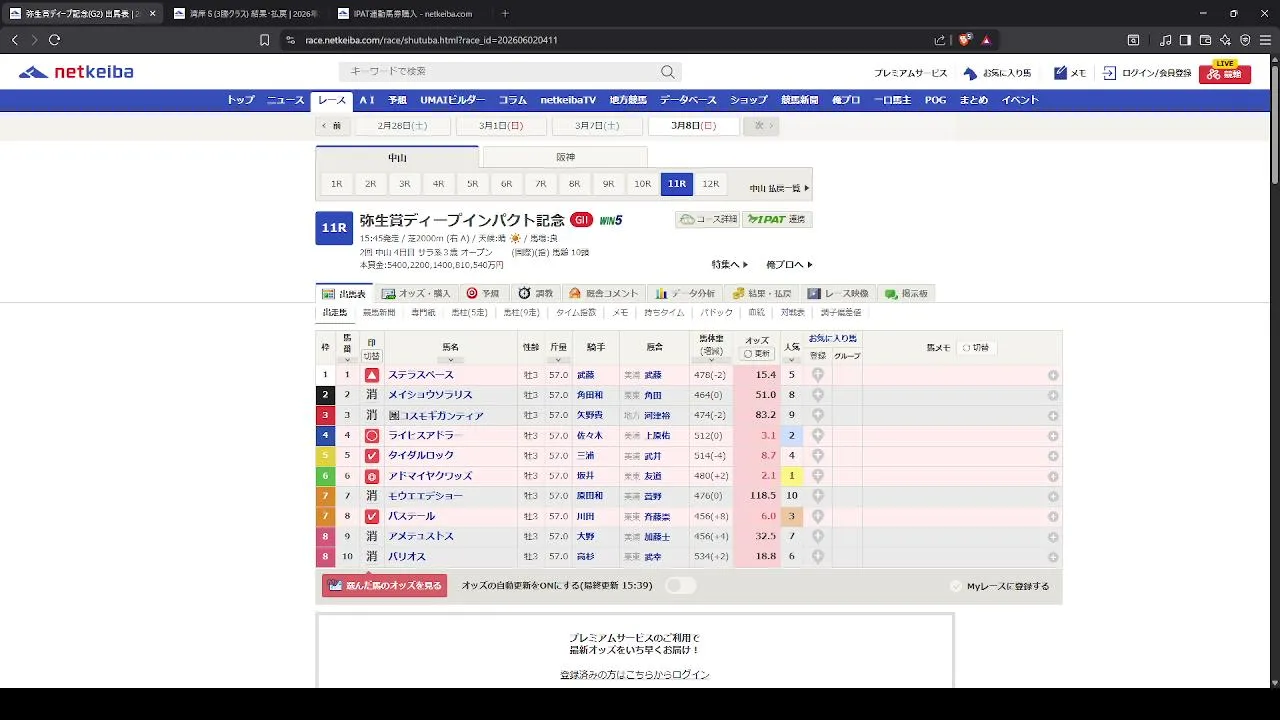Refresh odds with the 更新 button
The image size is (1280, 720).
point(757,354)
